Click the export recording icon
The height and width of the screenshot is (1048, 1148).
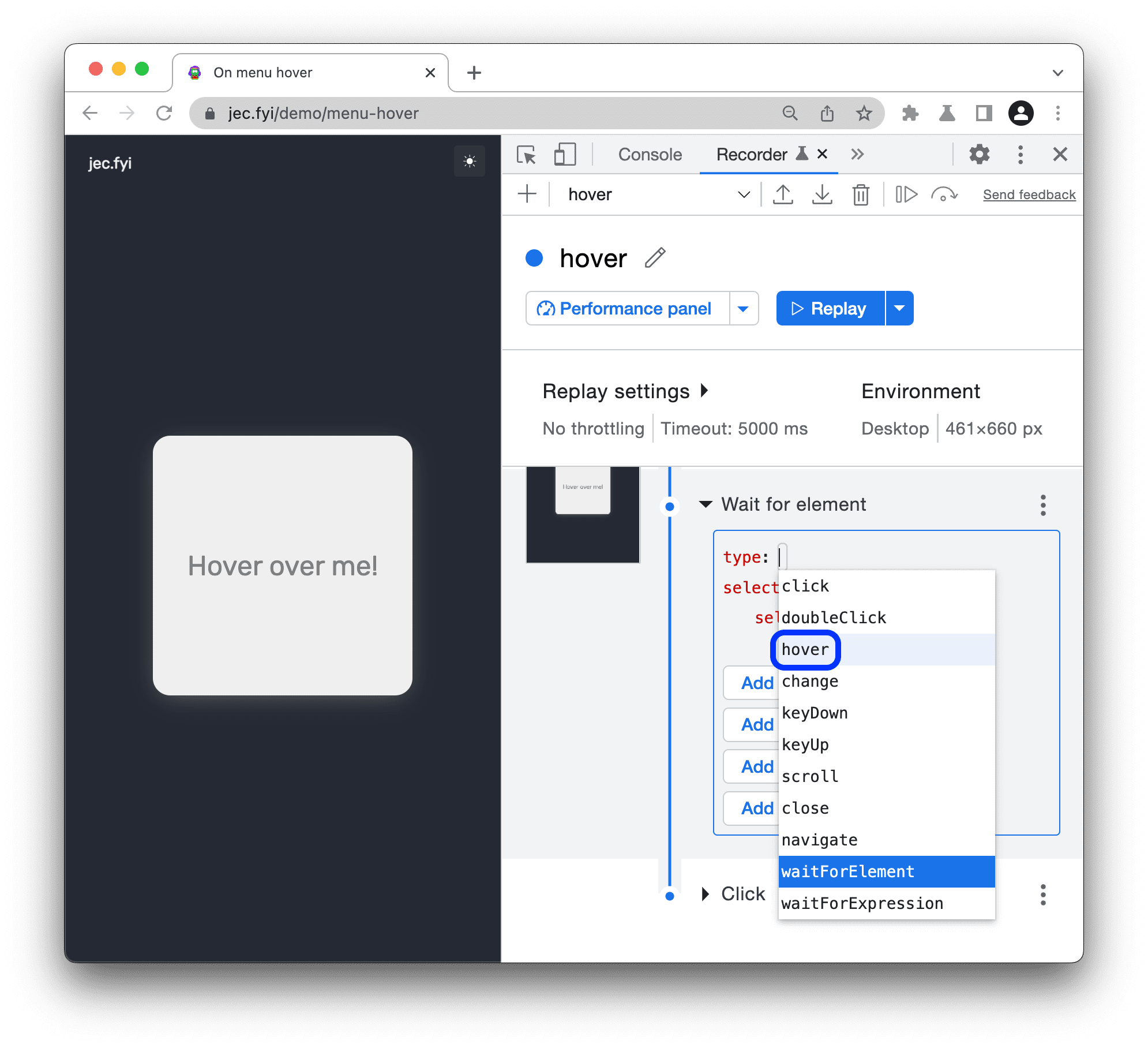click(783, 193)
